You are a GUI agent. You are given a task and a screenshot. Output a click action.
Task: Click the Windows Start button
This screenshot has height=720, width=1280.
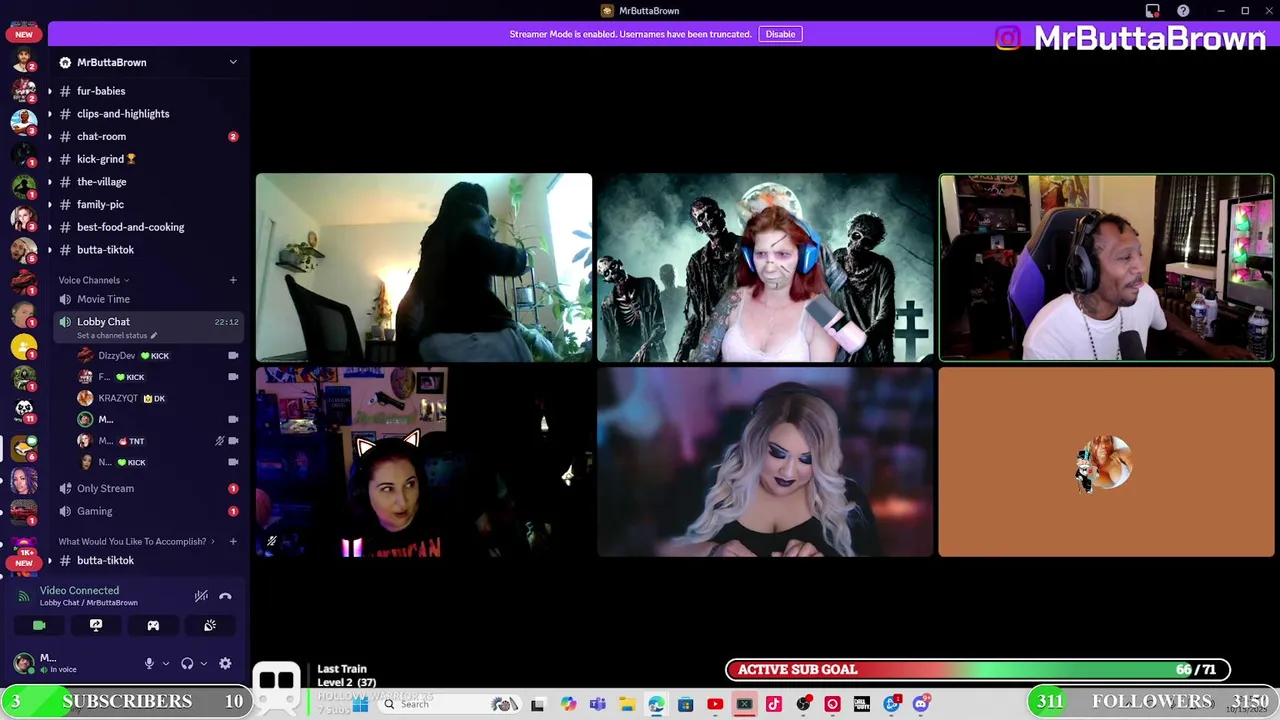(x=360, y=704)
